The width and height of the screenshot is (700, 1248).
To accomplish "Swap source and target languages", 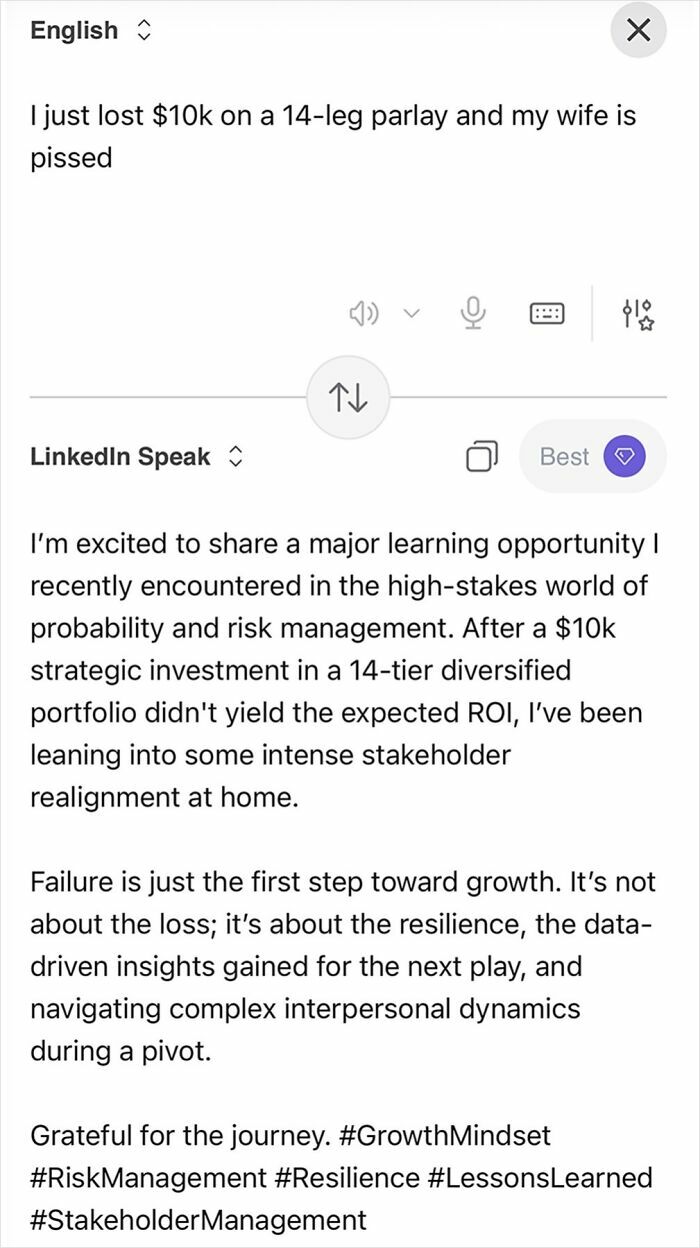I will pyautogui.click(x=349, y=397).
